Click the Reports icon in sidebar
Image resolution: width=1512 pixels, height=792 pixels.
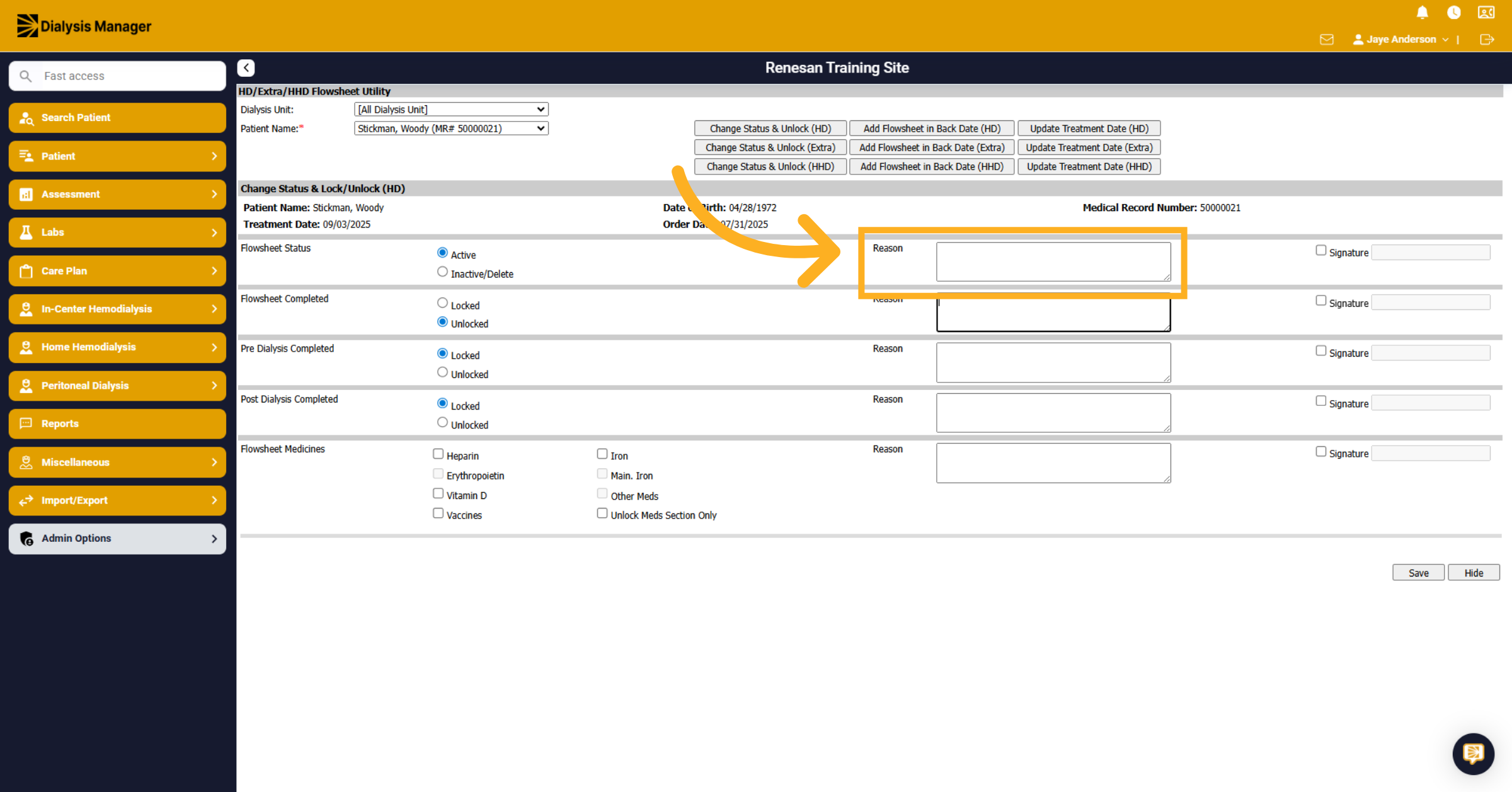pos(26,423)
